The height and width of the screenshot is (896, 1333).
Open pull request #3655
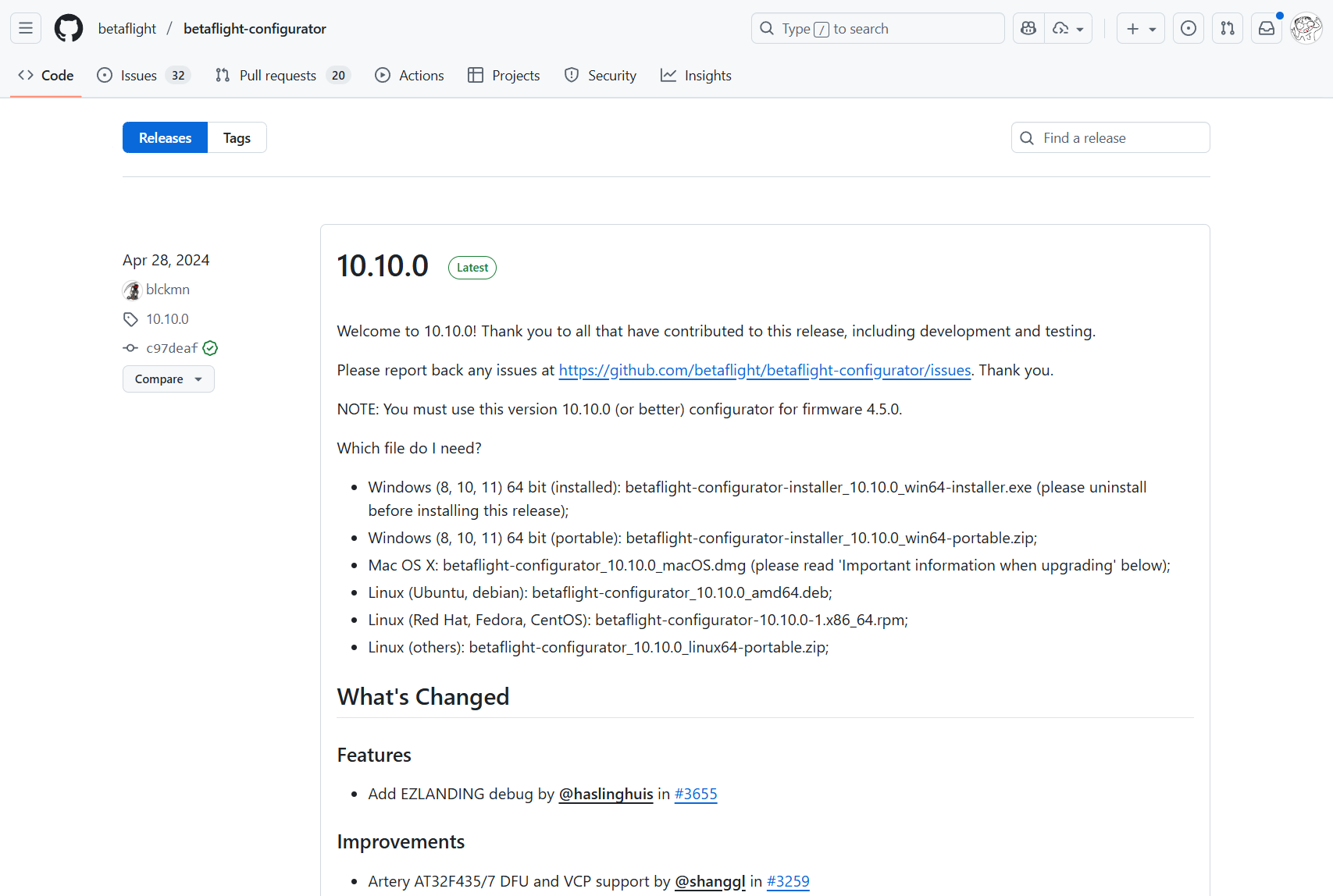click(696, 794)
